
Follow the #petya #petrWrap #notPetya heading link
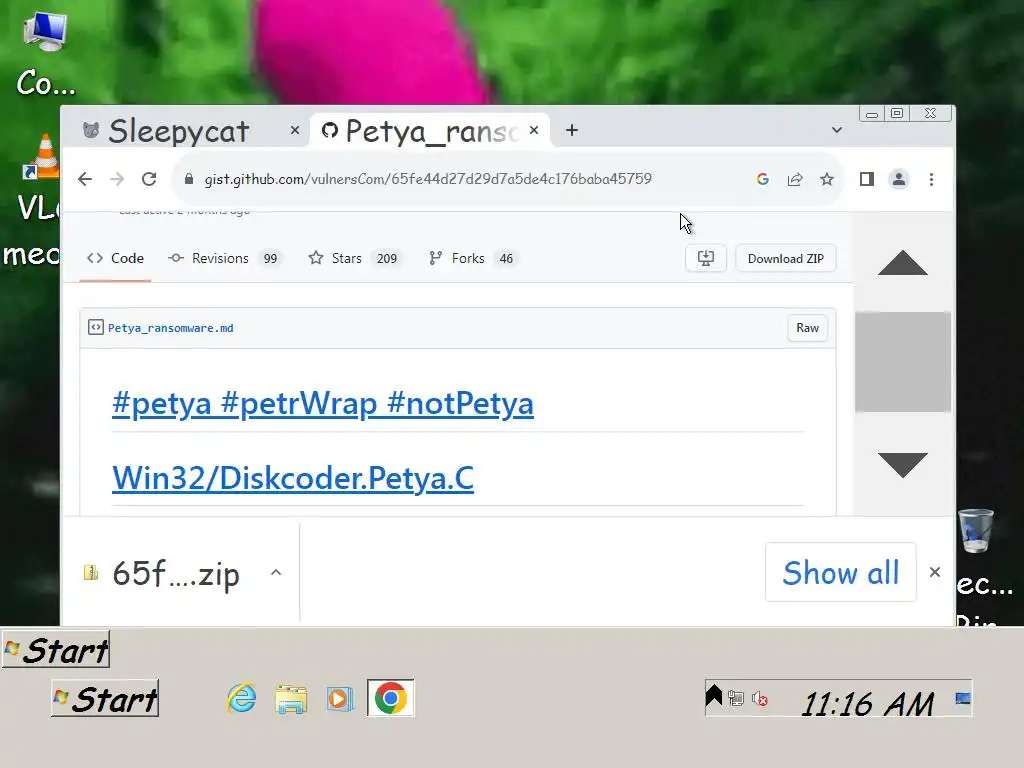323,403
